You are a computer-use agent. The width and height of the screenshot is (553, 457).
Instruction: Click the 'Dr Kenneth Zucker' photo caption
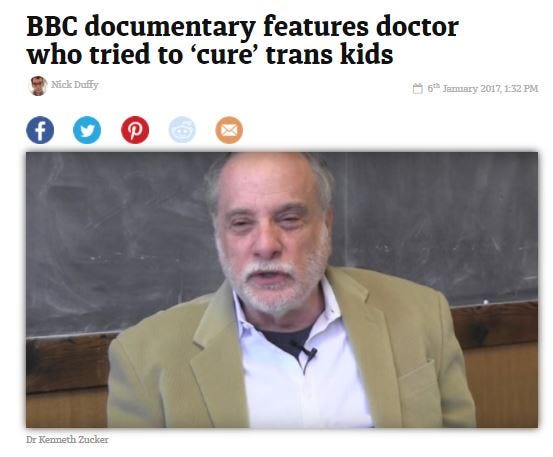pyautogui.click(x=67, y=440)
